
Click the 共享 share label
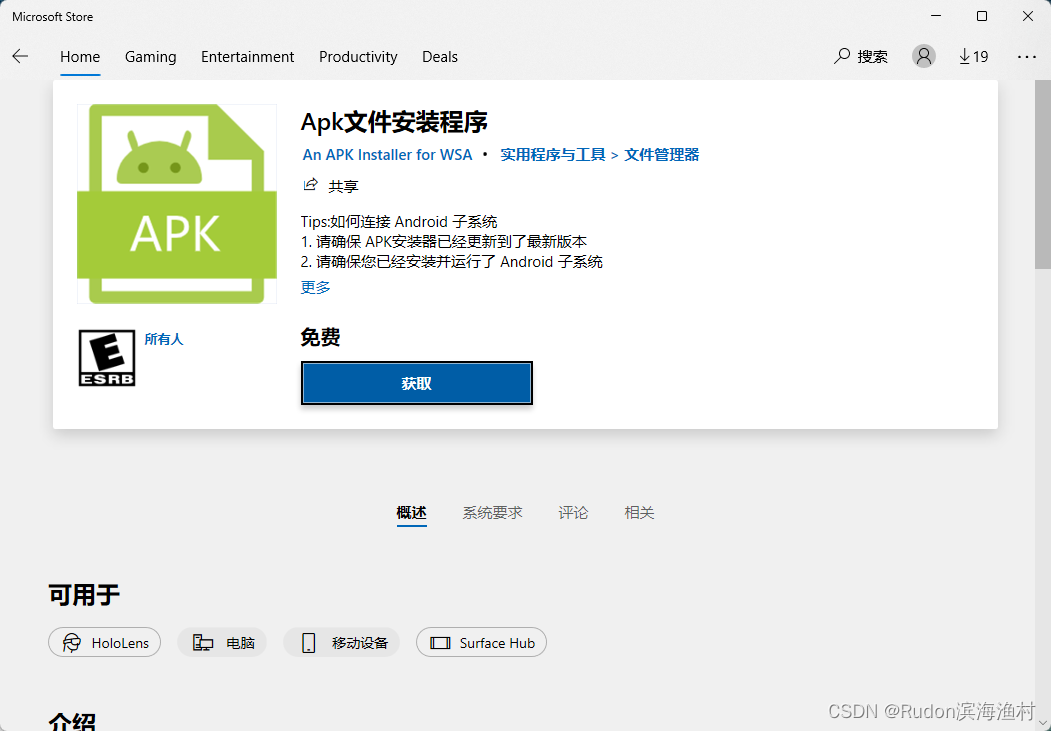(x=343, y=186)
